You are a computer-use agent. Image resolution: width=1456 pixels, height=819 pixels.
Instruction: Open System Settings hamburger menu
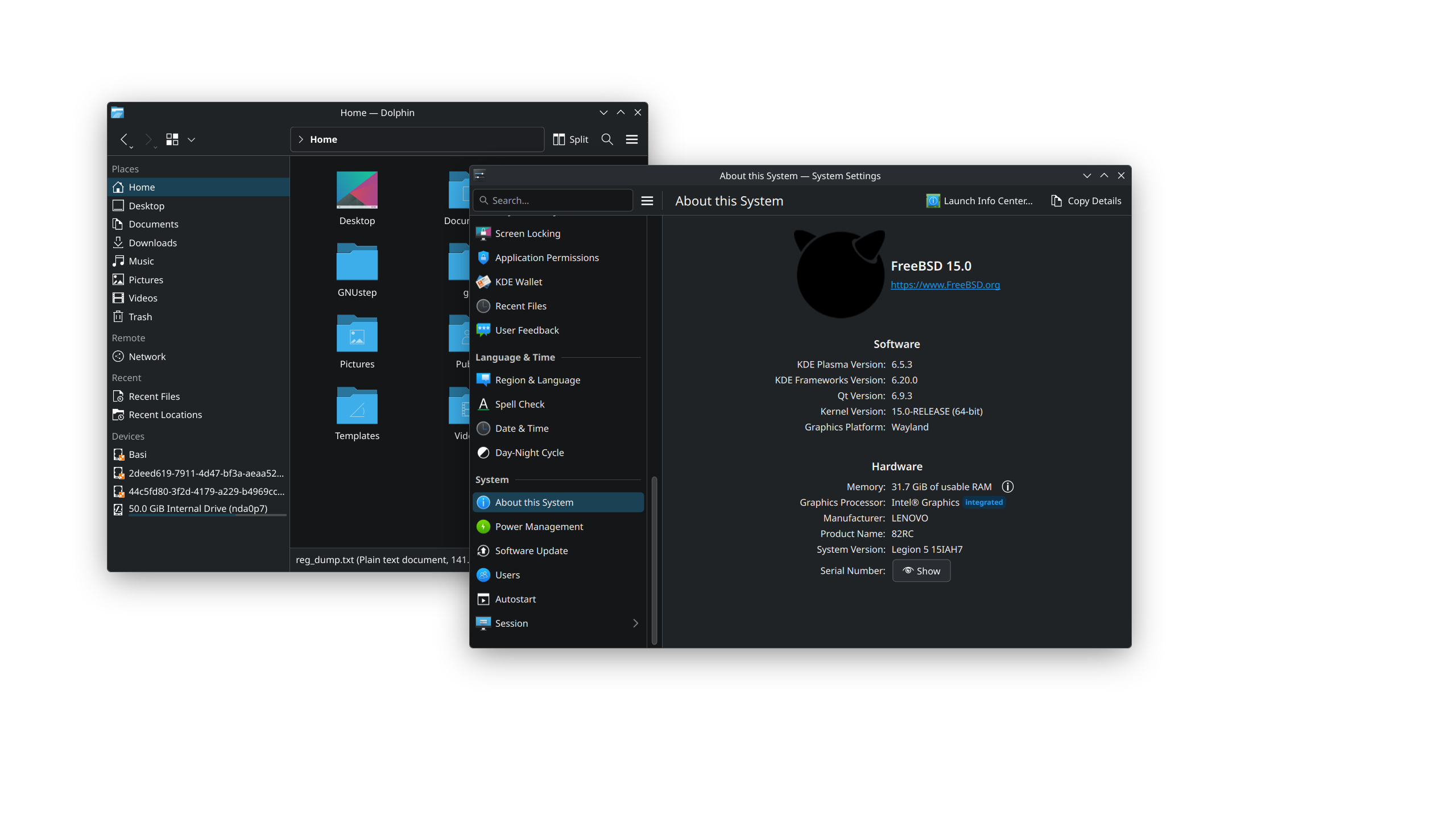tap(647, 201)
